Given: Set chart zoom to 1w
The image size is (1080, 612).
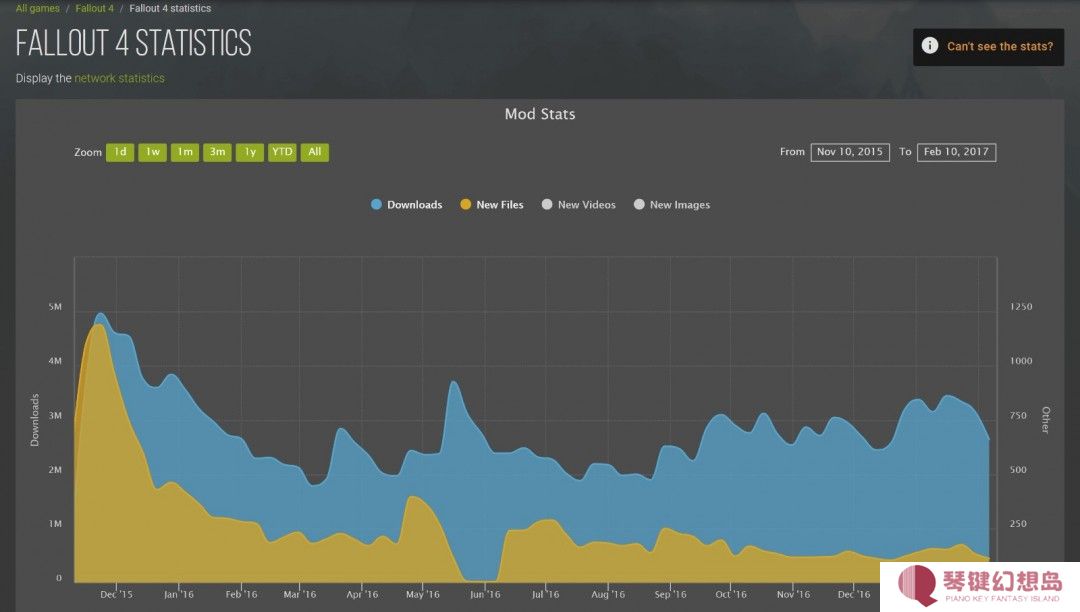Looking at the screenshot, I should click(x=152, y=152).
